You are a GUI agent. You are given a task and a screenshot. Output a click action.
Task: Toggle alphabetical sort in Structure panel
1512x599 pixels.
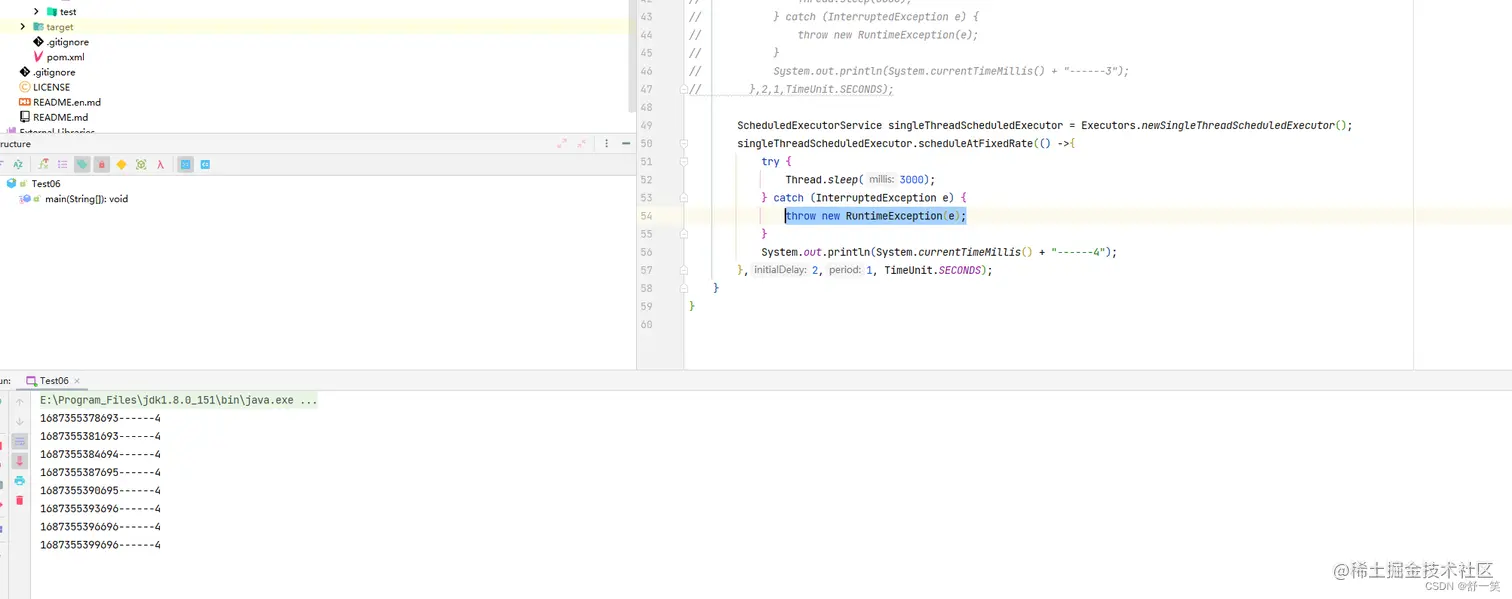pos(18,164)
